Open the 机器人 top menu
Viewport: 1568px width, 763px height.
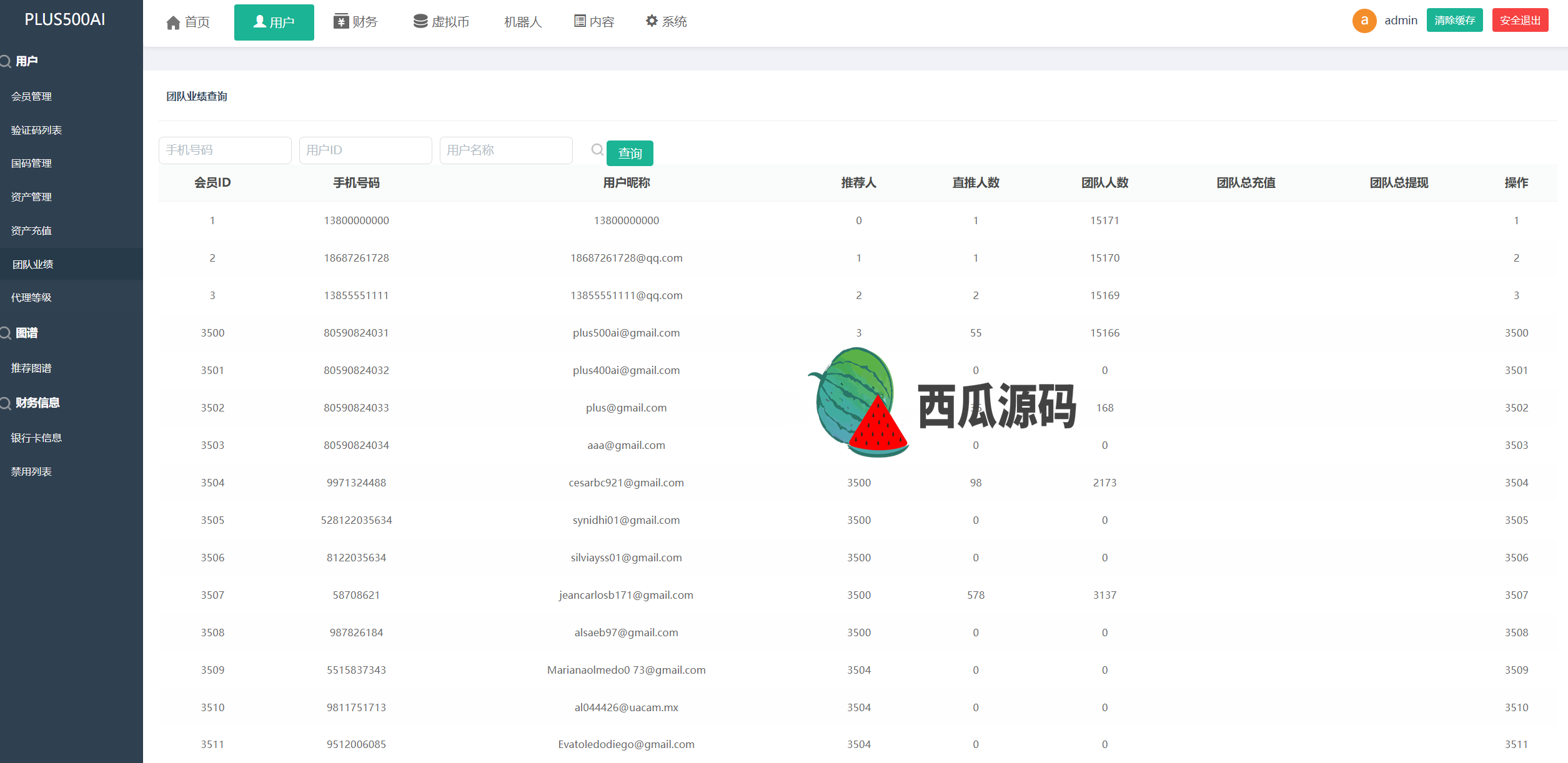(522, 22)
